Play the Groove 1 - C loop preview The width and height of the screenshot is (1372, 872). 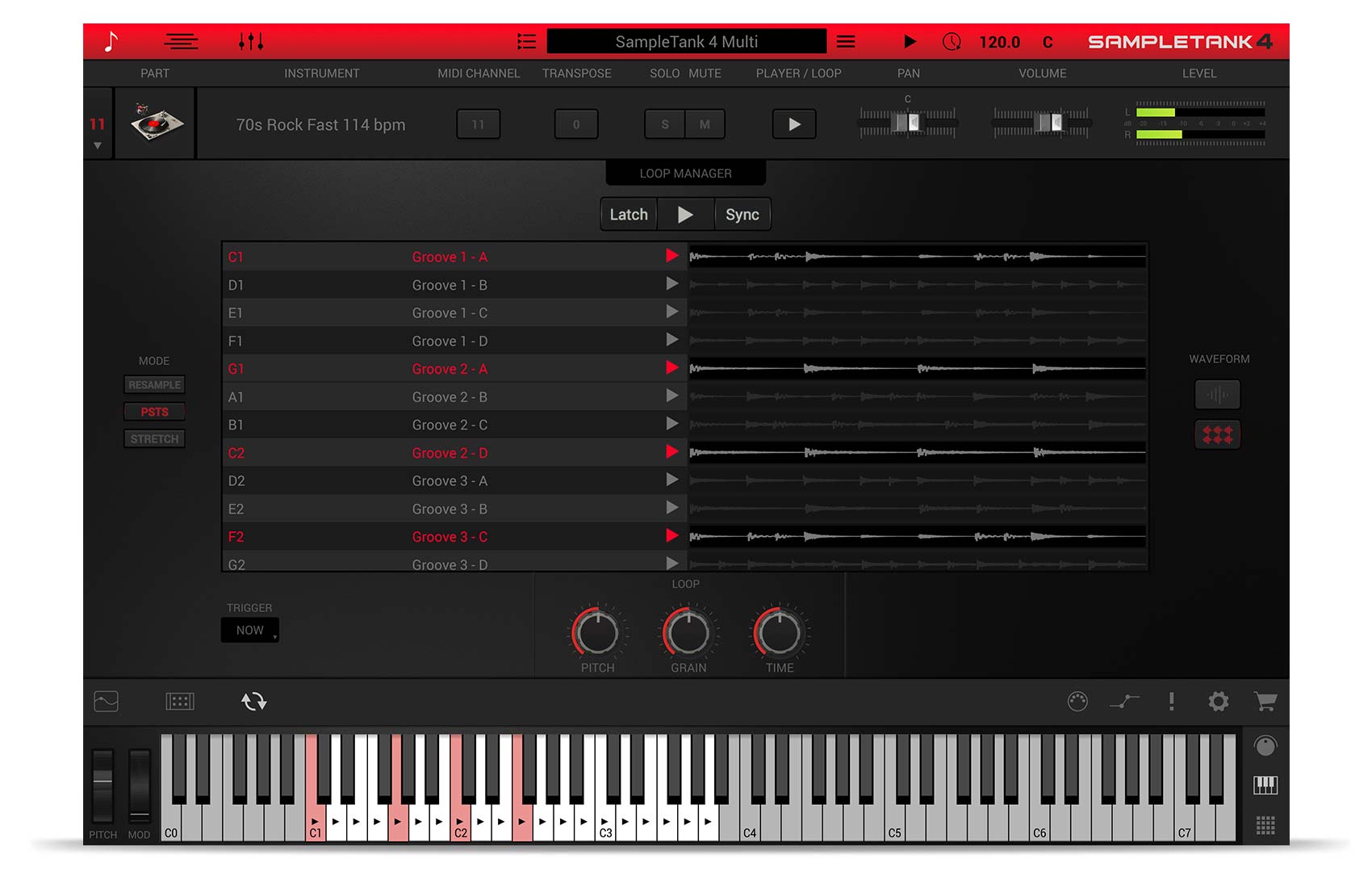coord(671,312)
